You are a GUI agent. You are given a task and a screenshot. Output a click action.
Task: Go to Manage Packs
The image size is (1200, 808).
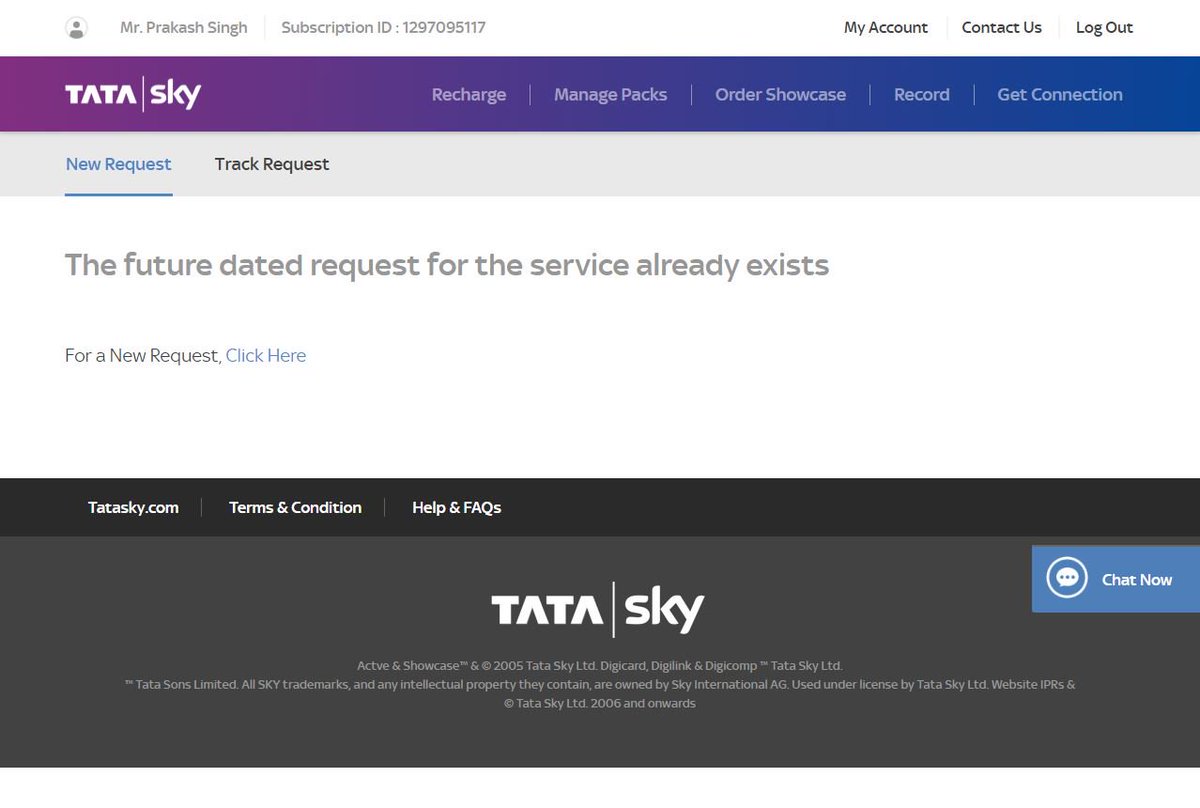click(610, 95)
